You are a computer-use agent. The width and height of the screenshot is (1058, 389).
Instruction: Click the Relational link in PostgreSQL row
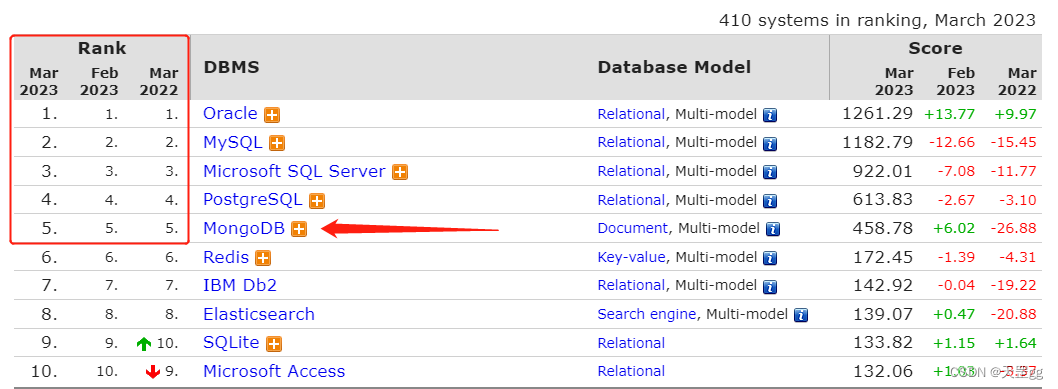(631, 200)
